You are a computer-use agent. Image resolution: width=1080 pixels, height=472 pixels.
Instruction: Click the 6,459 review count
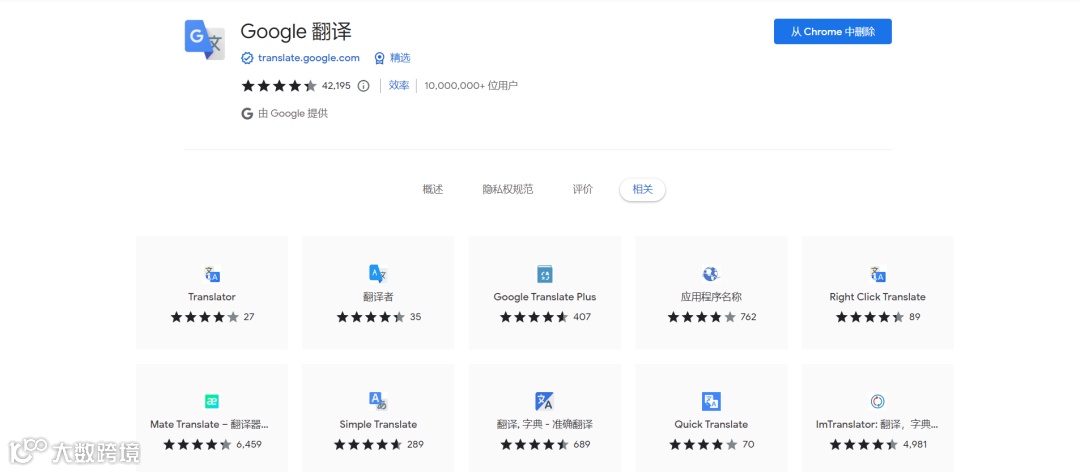coord(249,444)
